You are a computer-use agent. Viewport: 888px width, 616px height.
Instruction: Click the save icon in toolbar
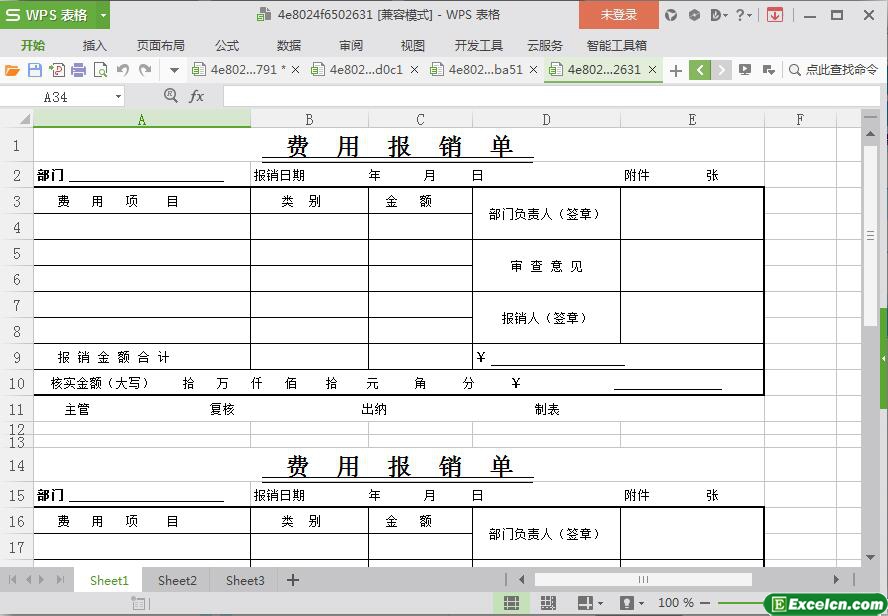coord(35,70)
